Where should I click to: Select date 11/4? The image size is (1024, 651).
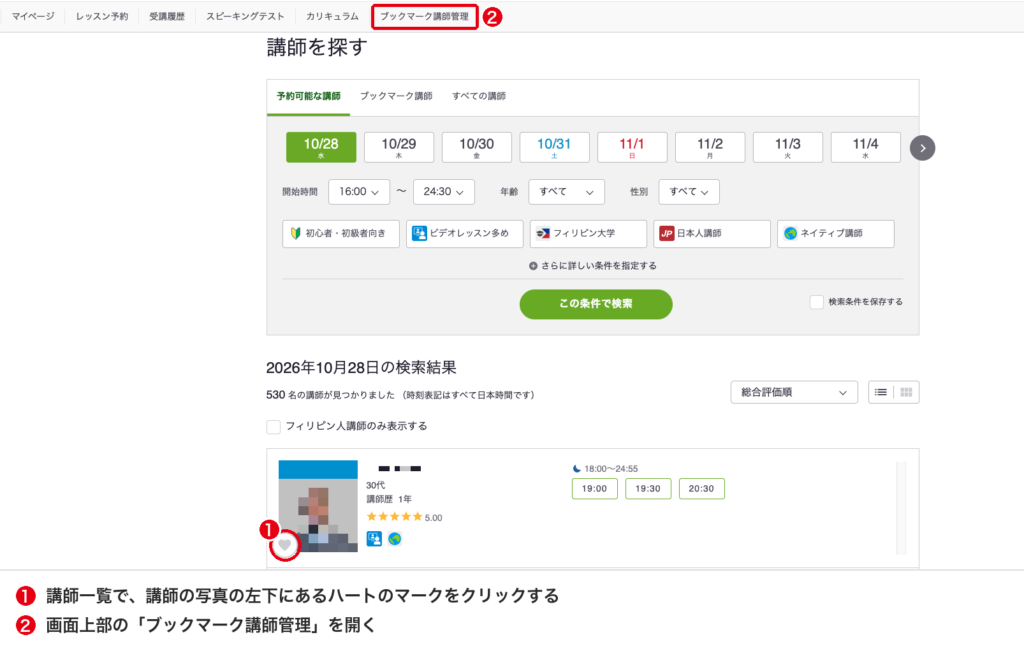point(865,147)
